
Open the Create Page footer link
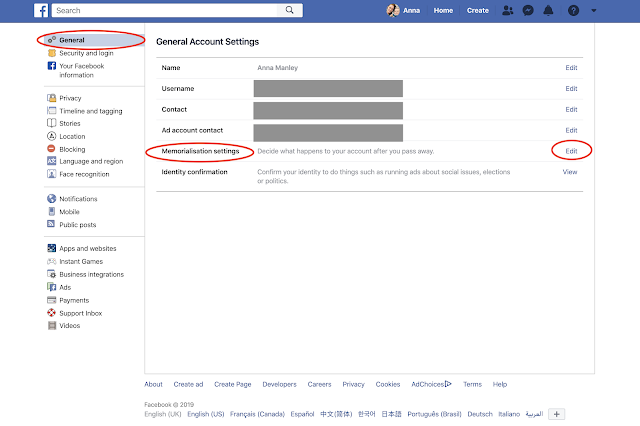pyautogui.click(x=233, y=384)
